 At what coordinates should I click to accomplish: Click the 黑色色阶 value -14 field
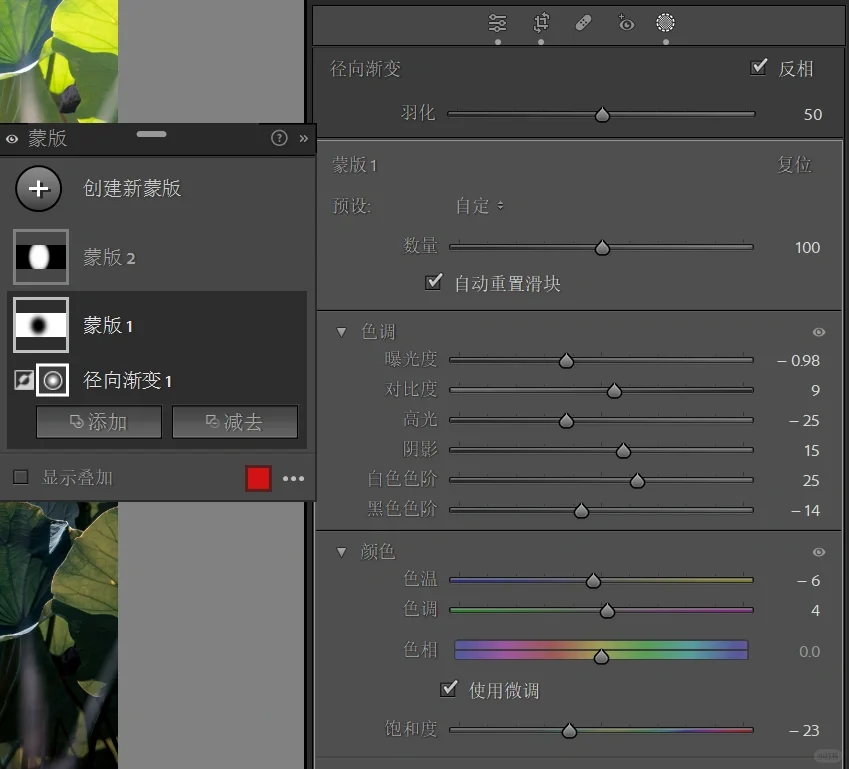(805, 511)
